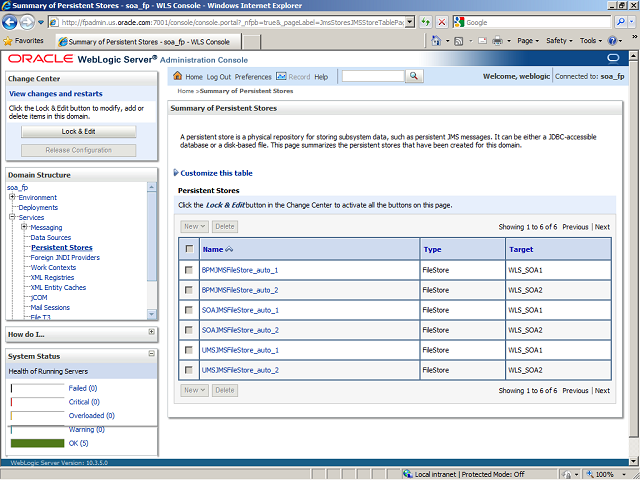Image resolution: width=640 pixels, height=480 pixels.
Task: Click the green OK health status bar
Action: click(x=37, y=442)
